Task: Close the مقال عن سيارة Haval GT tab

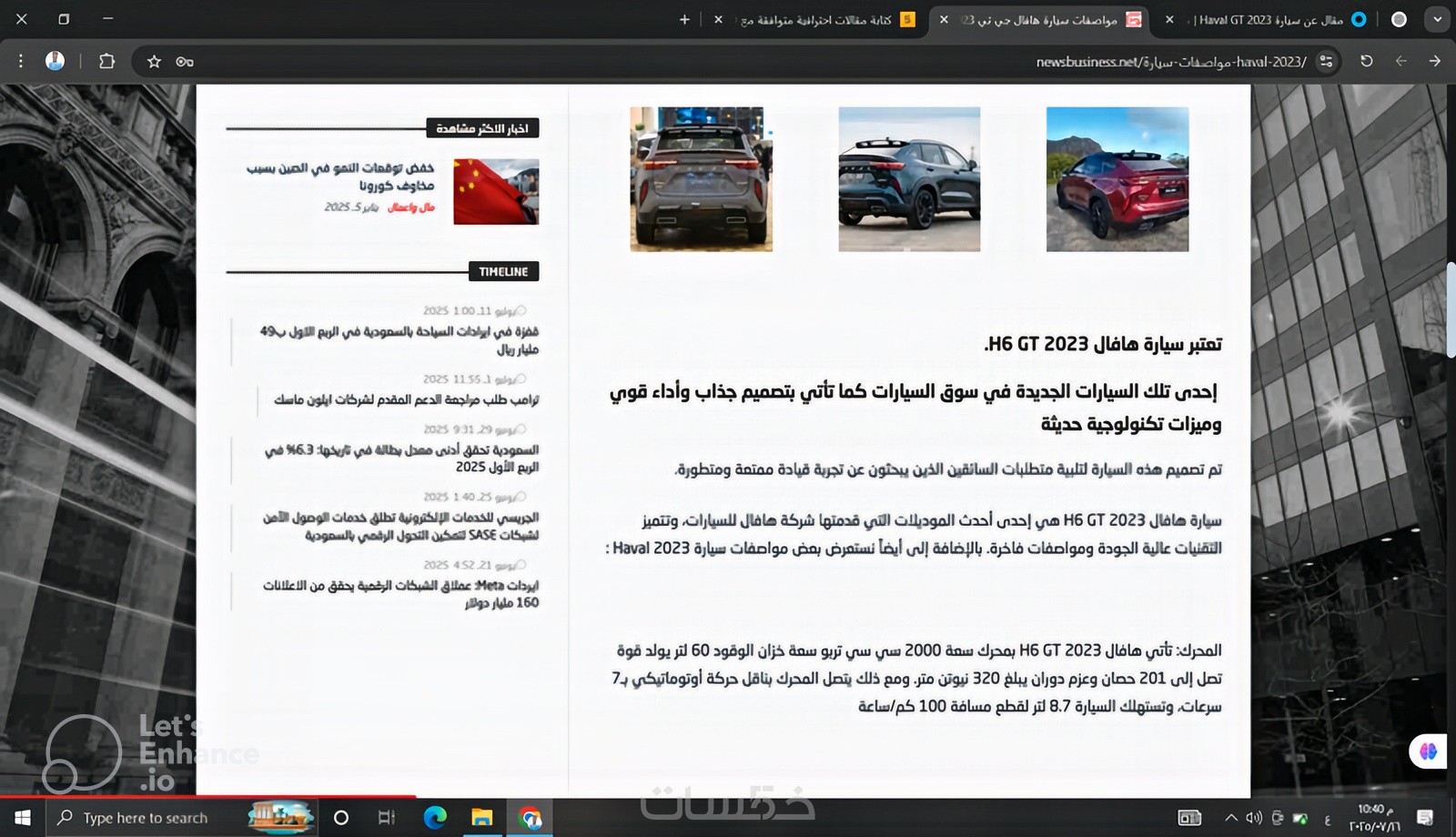Action: [x=1169, y=19]
